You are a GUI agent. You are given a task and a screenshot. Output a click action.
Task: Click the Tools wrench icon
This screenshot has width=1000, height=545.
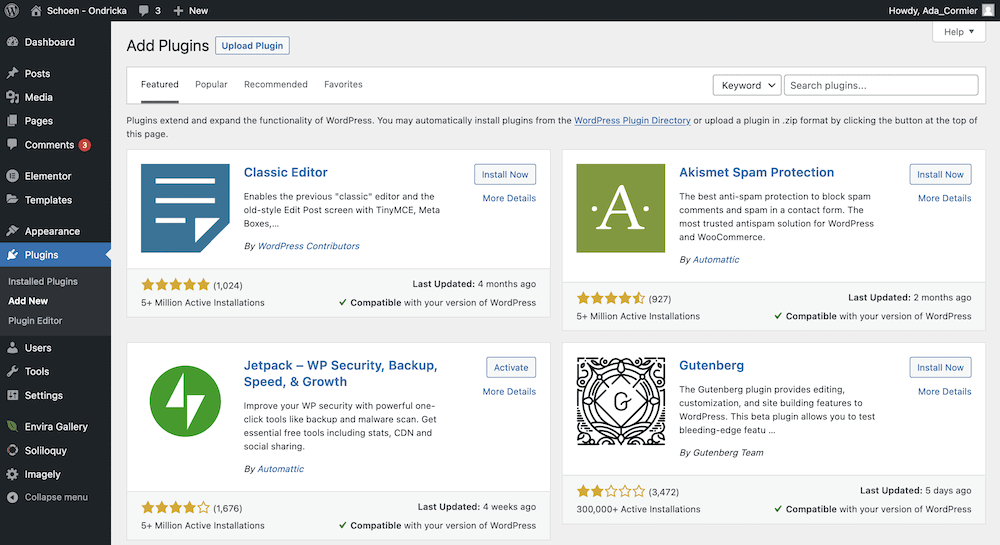[12, 371]
